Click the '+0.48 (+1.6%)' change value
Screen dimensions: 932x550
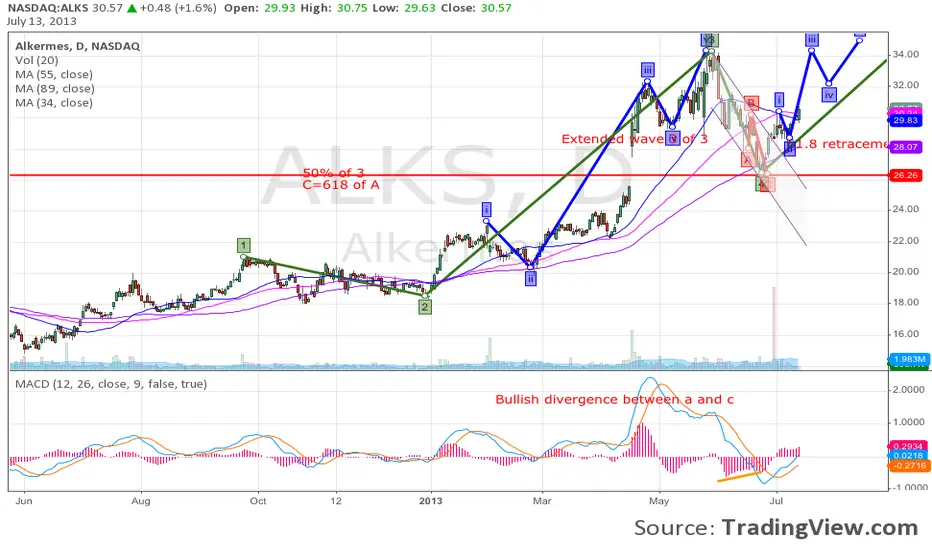pos(178,8)
